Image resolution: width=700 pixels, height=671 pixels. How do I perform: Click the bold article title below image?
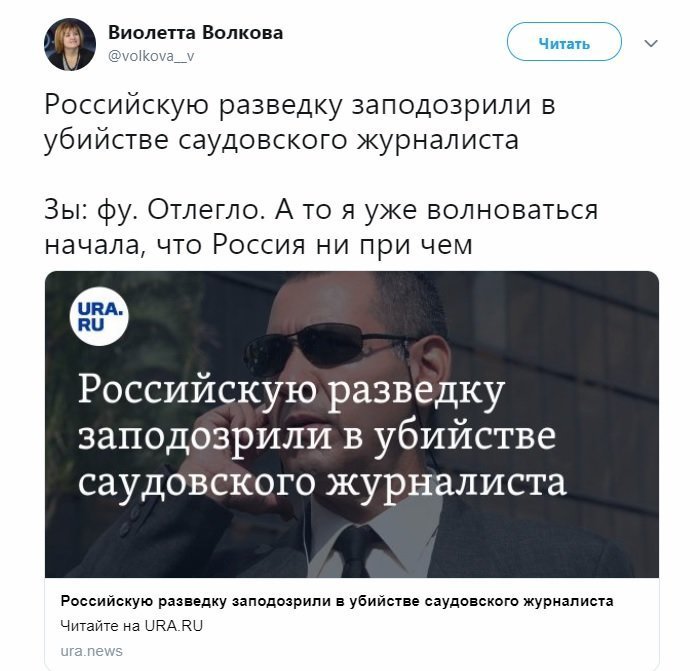(x=337, y=601)
